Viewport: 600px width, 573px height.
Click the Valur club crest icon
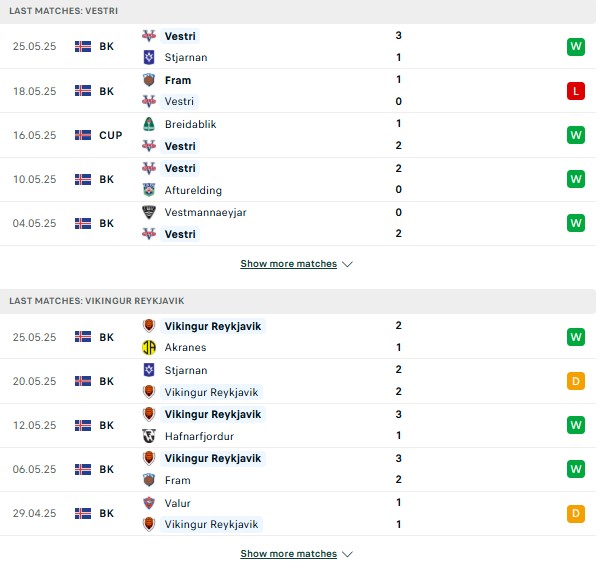point(149,503)
